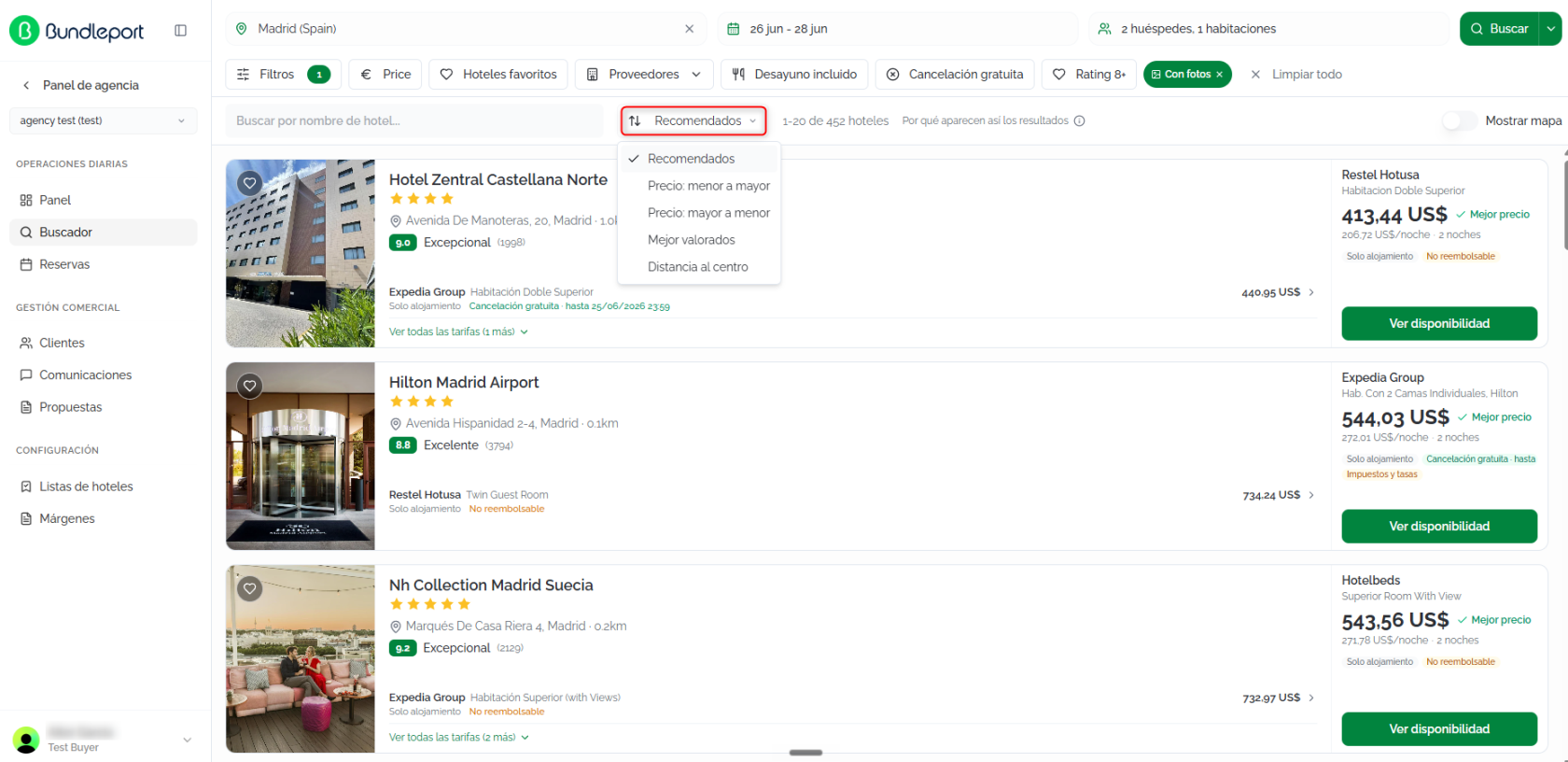Click Nh Collection rooftop thumbnail photo
The height and width of the screenshot is (762, 1568).
301,658
